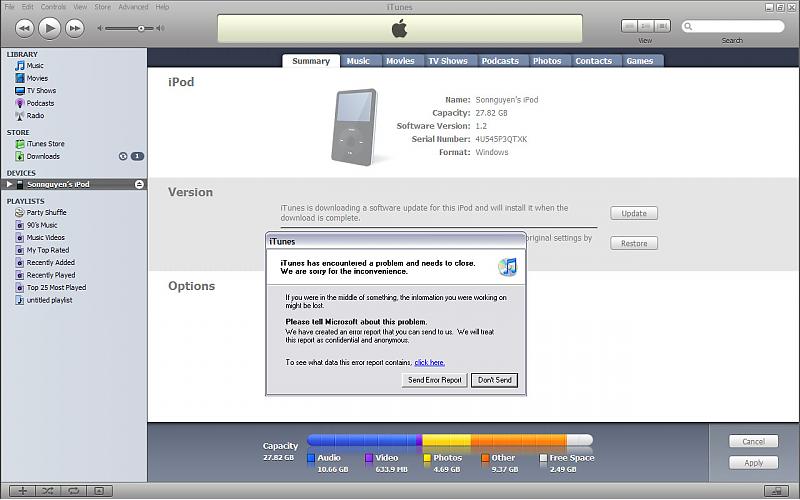
Task: Open the Podcasts library in the sidebar
Action: pyautogui.click(x=40, y=103)
